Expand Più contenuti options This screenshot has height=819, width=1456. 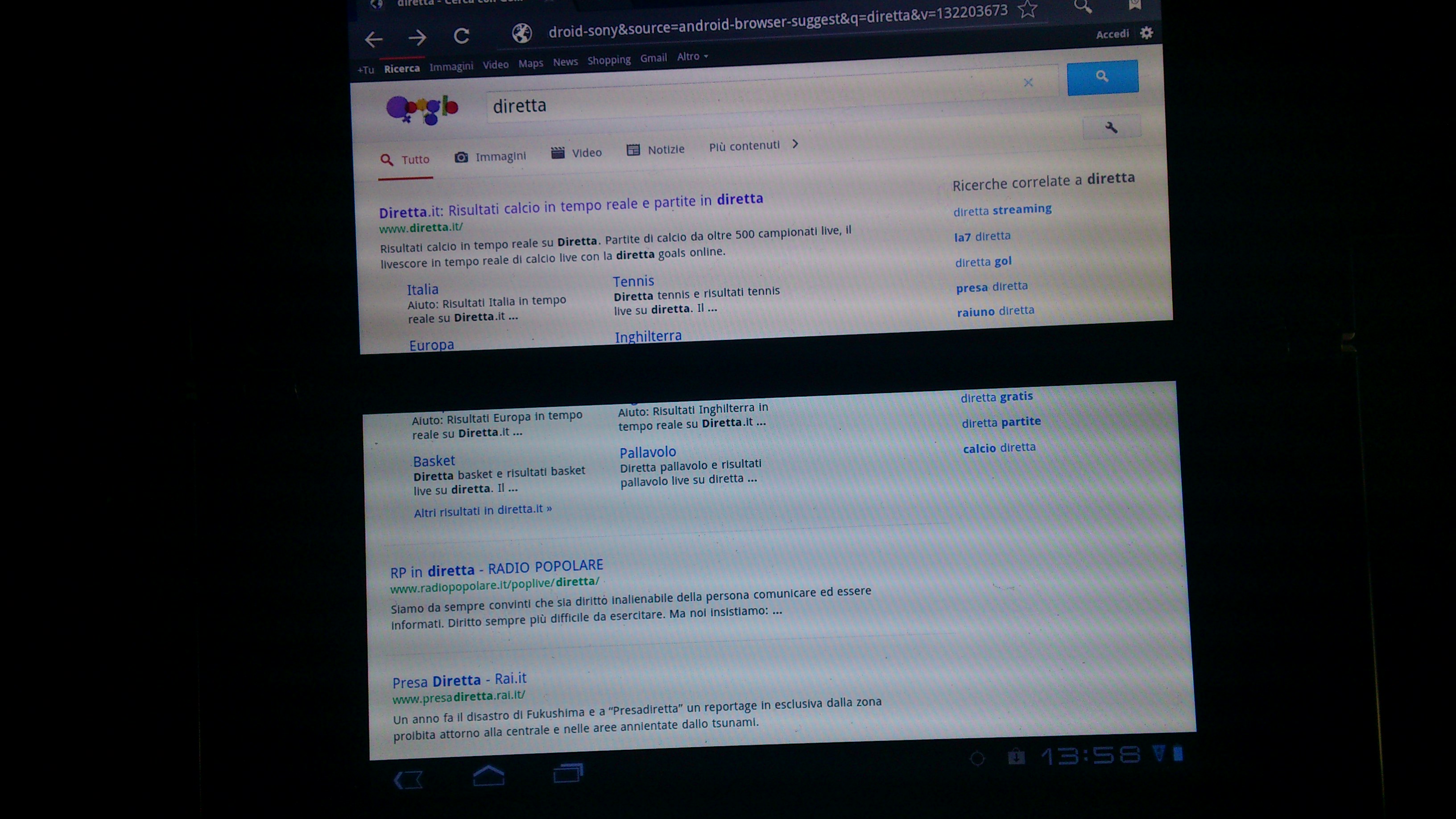pyautogui.click(x=753, y=146)
